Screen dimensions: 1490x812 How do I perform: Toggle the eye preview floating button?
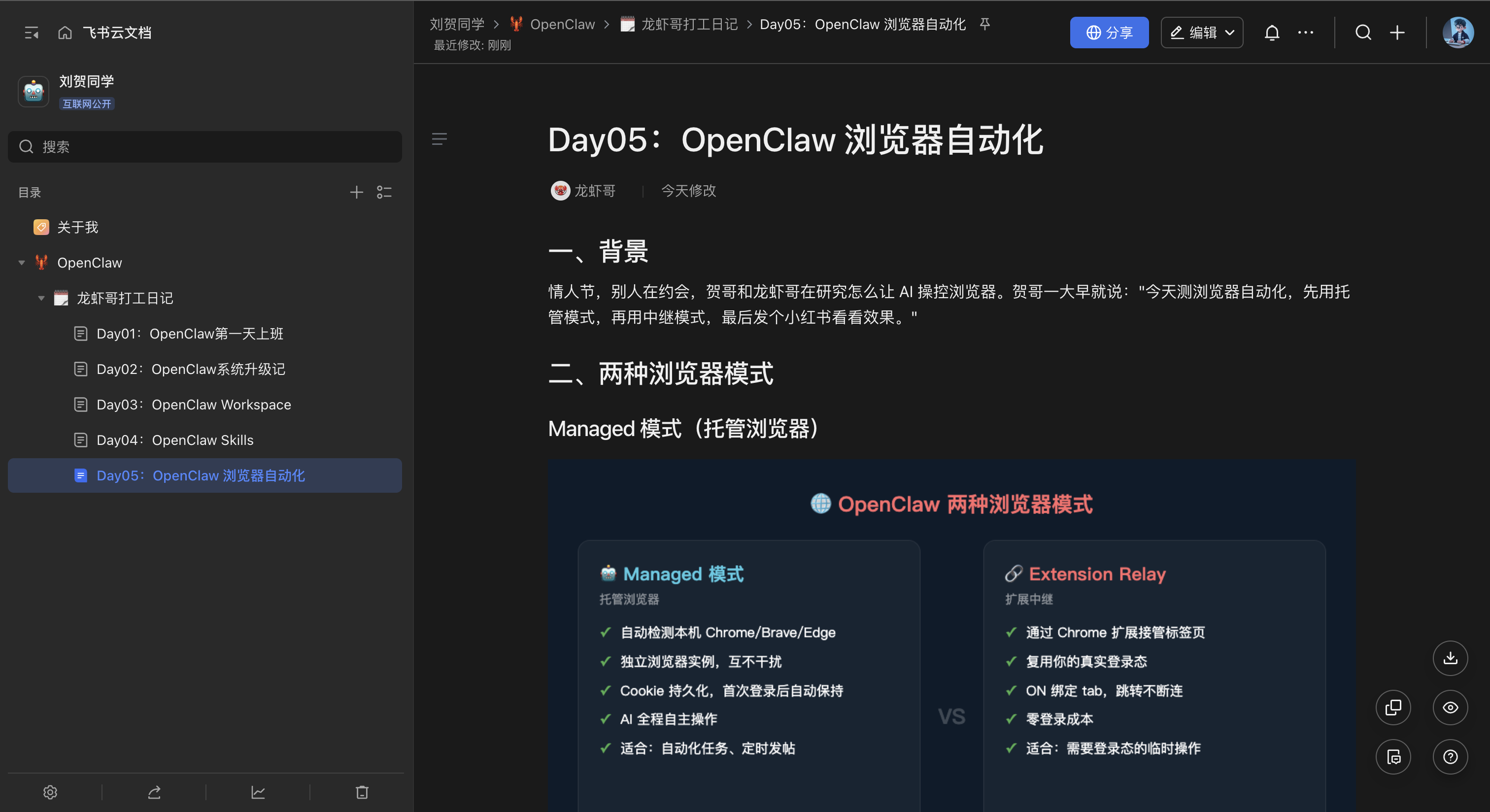1450,708
